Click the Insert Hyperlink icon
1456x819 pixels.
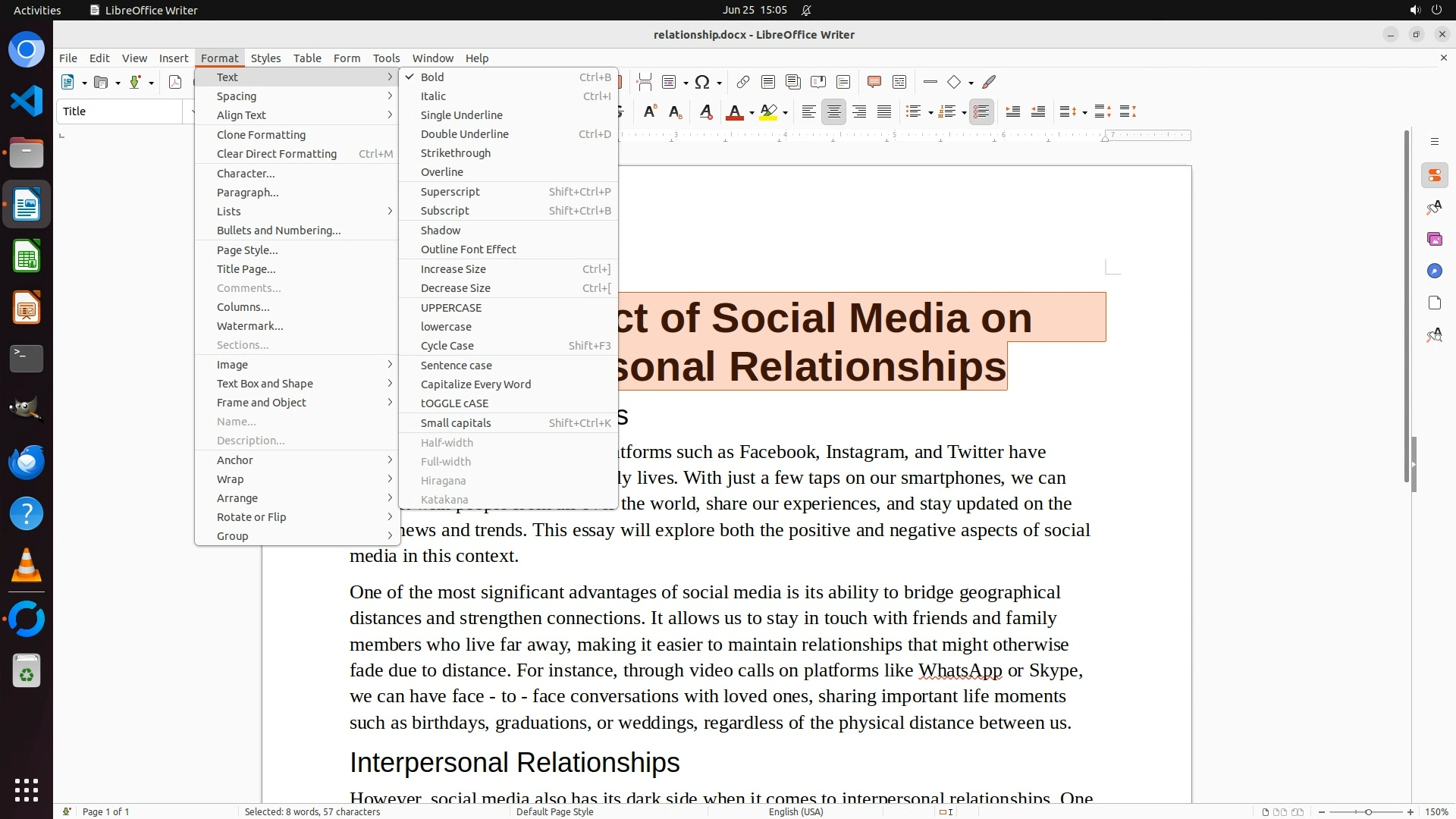(x=743, y=82)
